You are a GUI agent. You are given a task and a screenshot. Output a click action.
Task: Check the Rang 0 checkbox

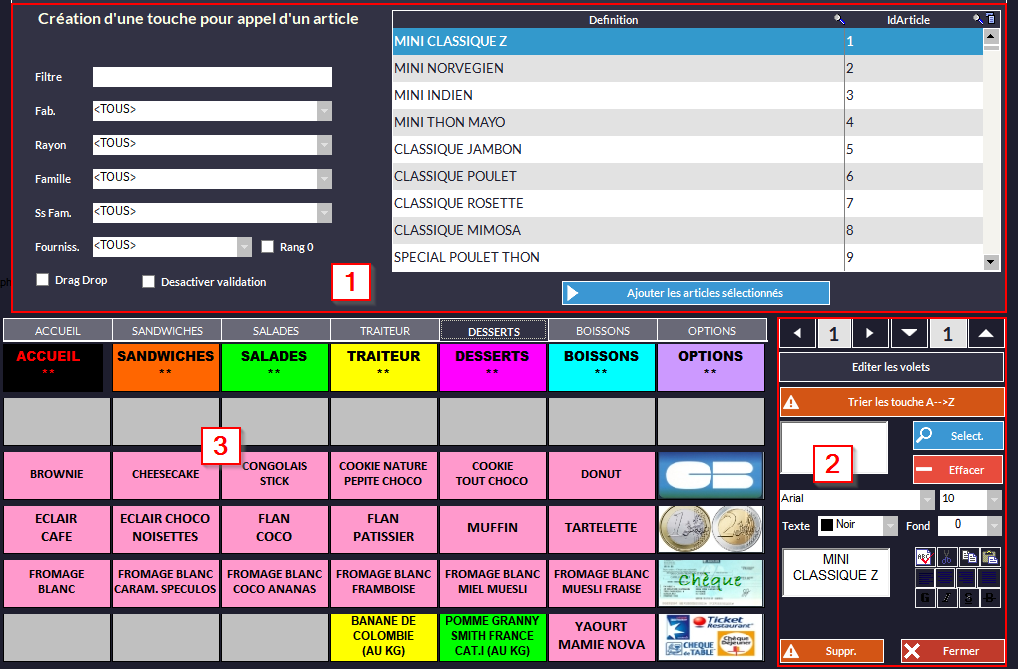point(267,246)
